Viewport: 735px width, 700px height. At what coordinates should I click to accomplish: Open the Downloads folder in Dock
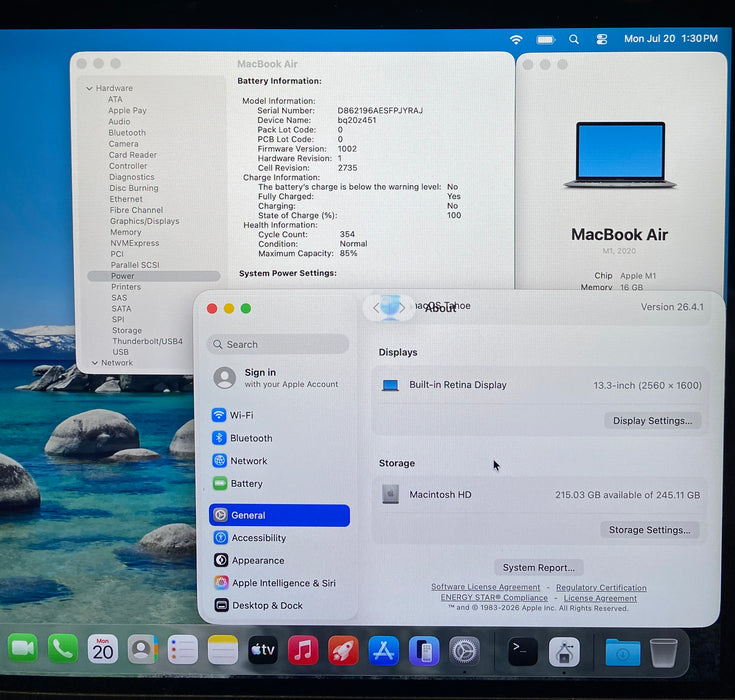point(622,652)
